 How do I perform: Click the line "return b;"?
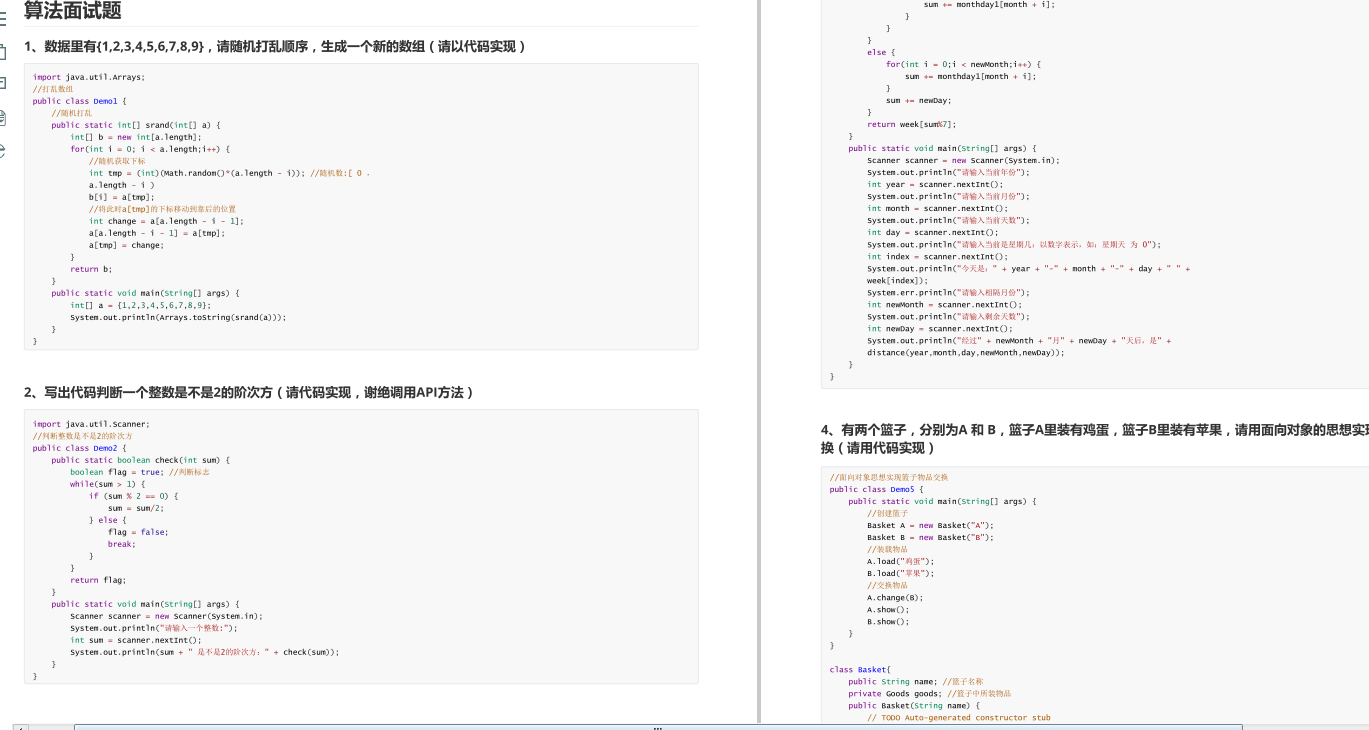(x=91, y=269)
